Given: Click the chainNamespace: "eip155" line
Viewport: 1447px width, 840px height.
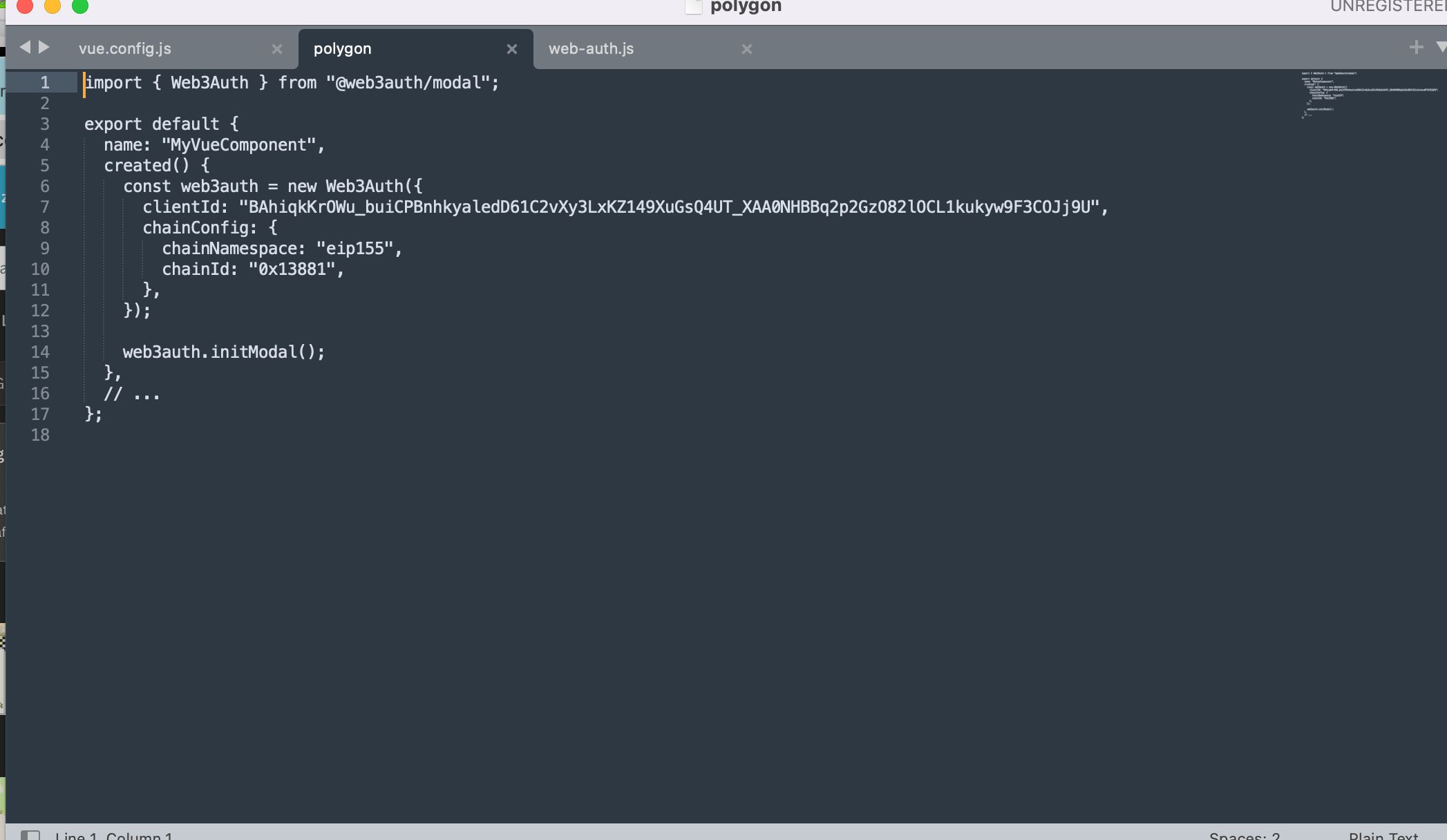Looking at the screenshot, I should coord(282,249).
